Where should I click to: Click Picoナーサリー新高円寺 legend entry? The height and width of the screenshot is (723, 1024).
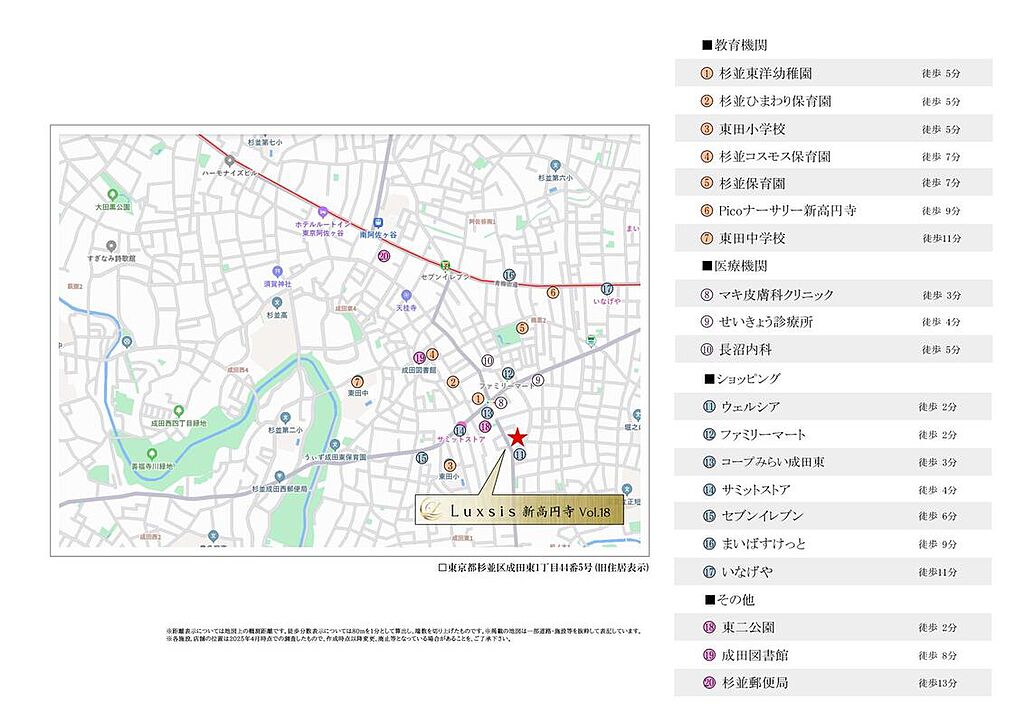pyautogui.click(x=833, y=210)
